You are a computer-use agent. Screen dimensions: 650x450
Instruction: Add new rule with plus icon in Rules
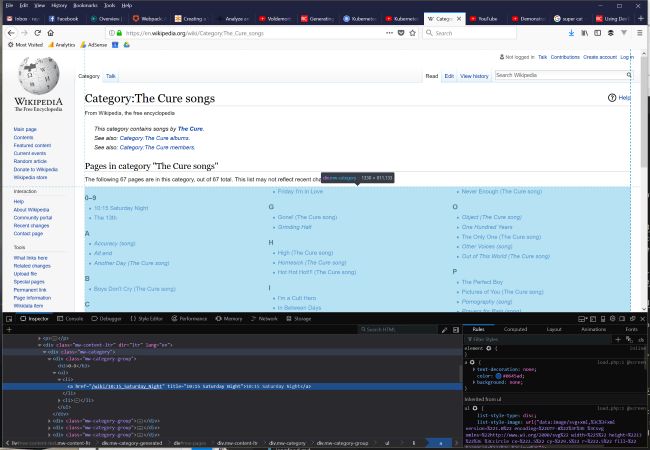pos(618,339)
